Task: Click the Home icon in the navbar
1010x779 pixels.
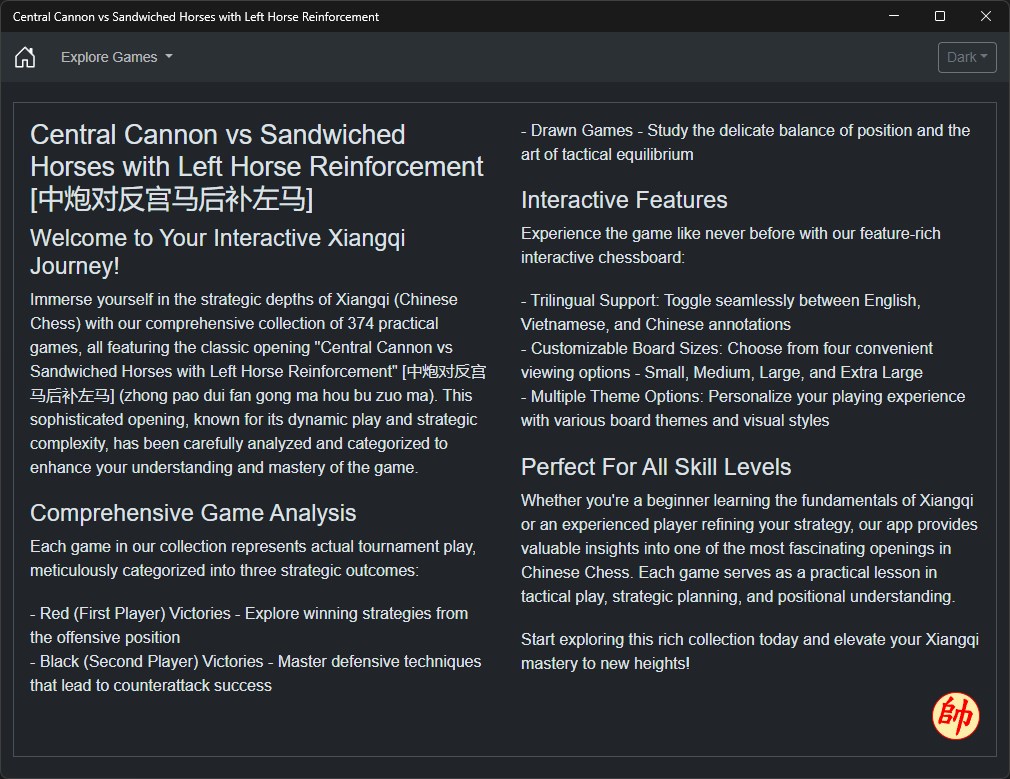Action: pos(25,57)
